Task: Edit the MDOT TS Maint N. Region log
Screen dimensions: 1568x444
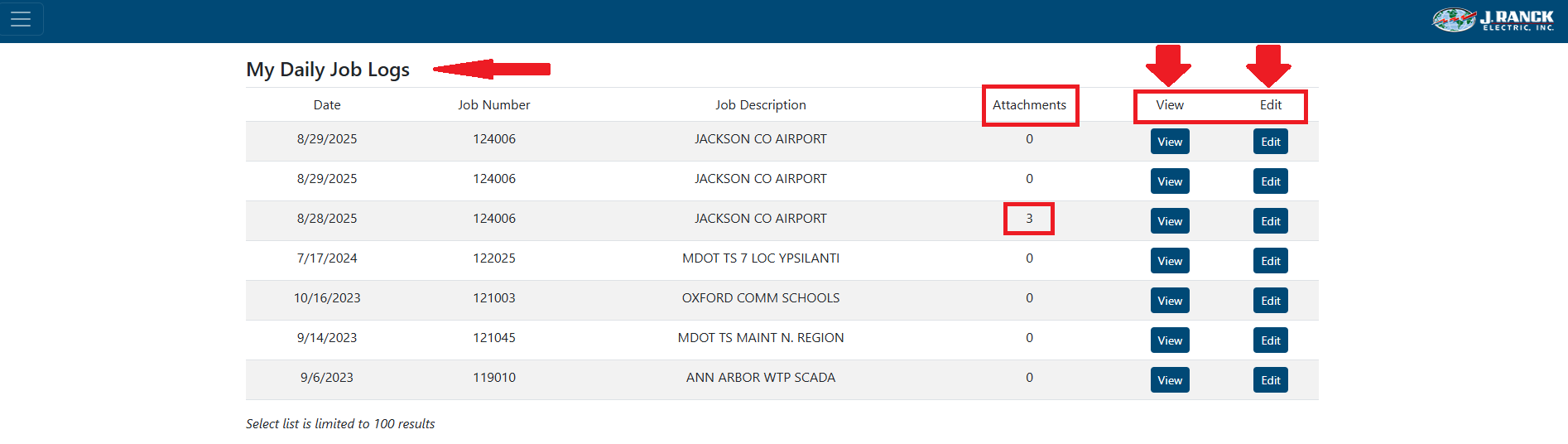Action: coord(1270,340)
